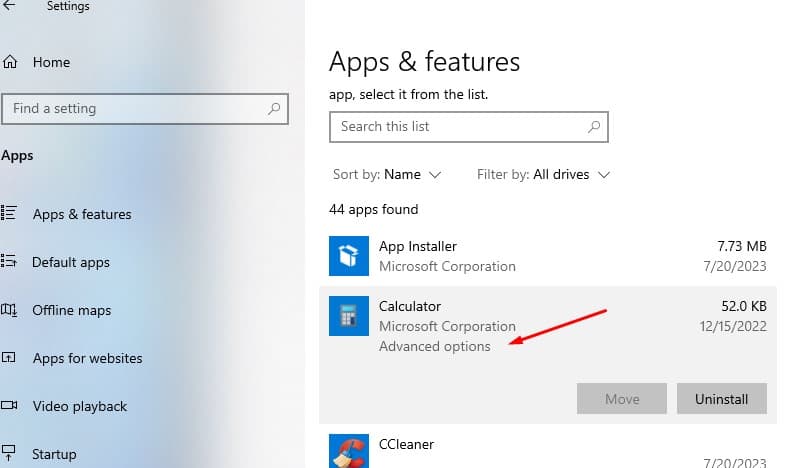The image size is (809, 468).
Task: Click the back arrow in Settings
Action: [x=9, y=6]
